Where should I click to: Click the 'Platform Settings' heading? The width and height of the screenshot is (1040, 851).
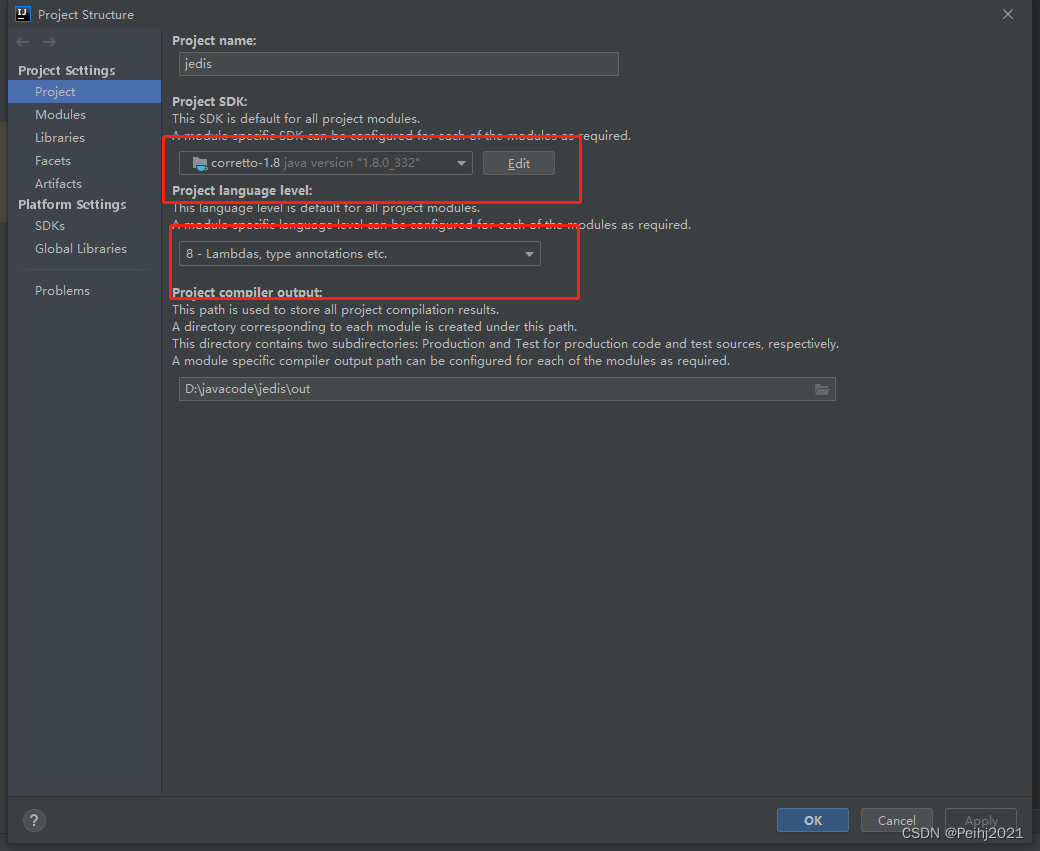(x=72, y=204)
